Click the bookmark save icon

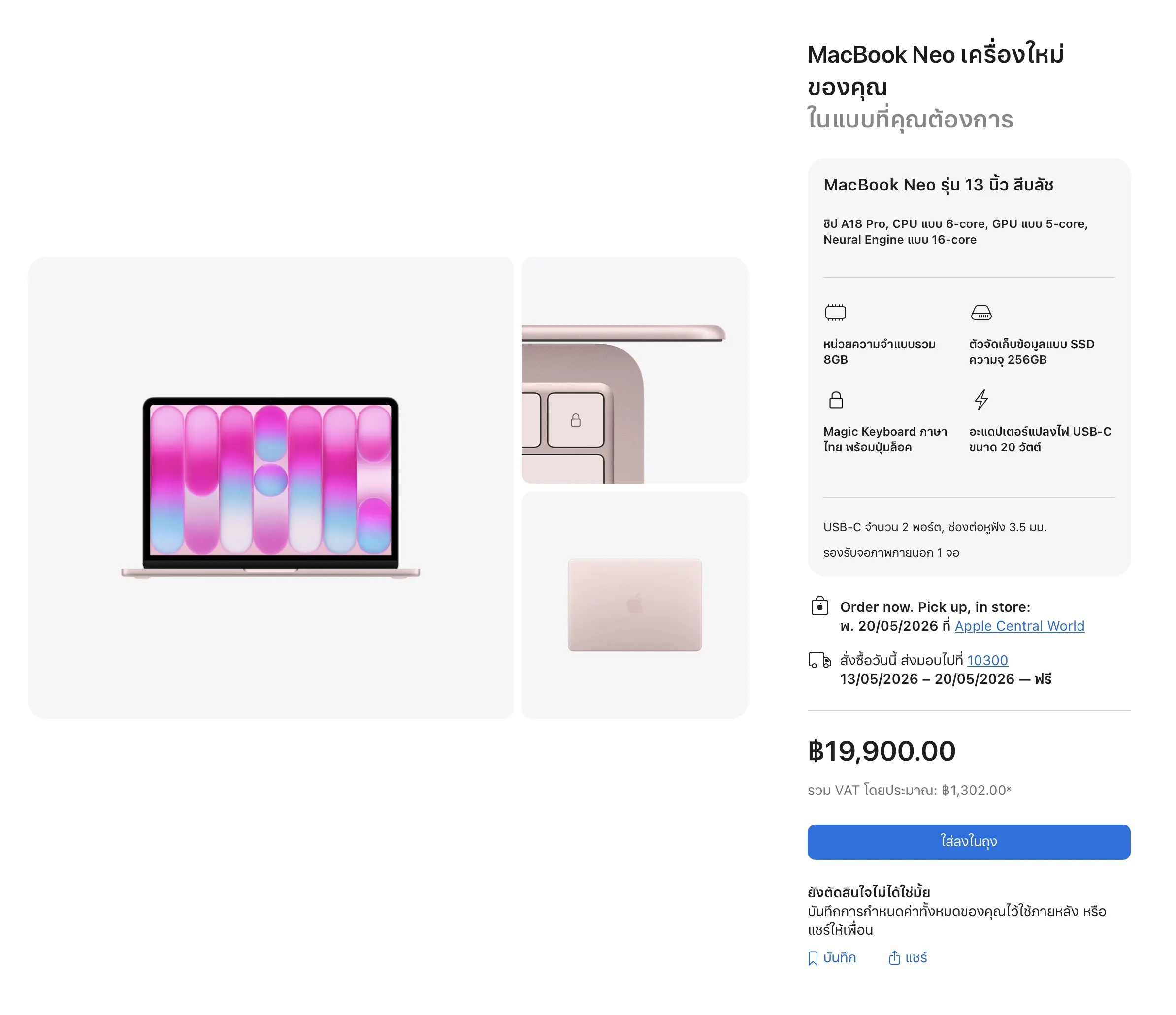[x=813, y=958]
